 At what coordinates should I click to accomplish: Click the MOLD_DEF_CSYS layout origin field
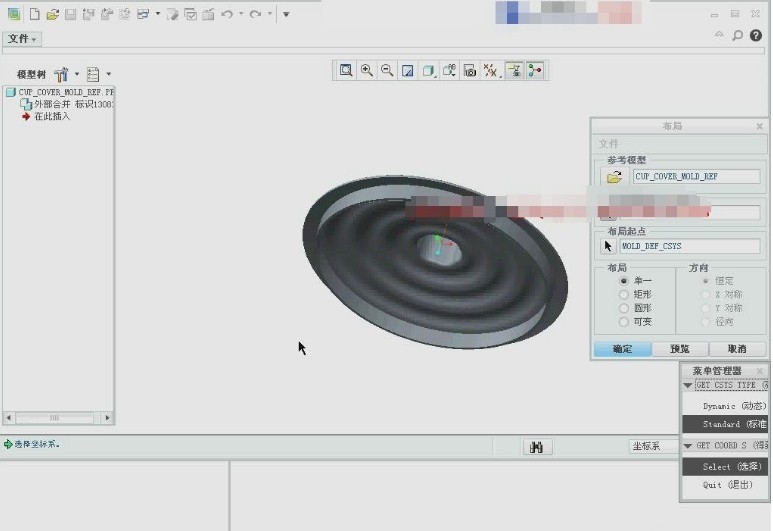pos(690,246)
